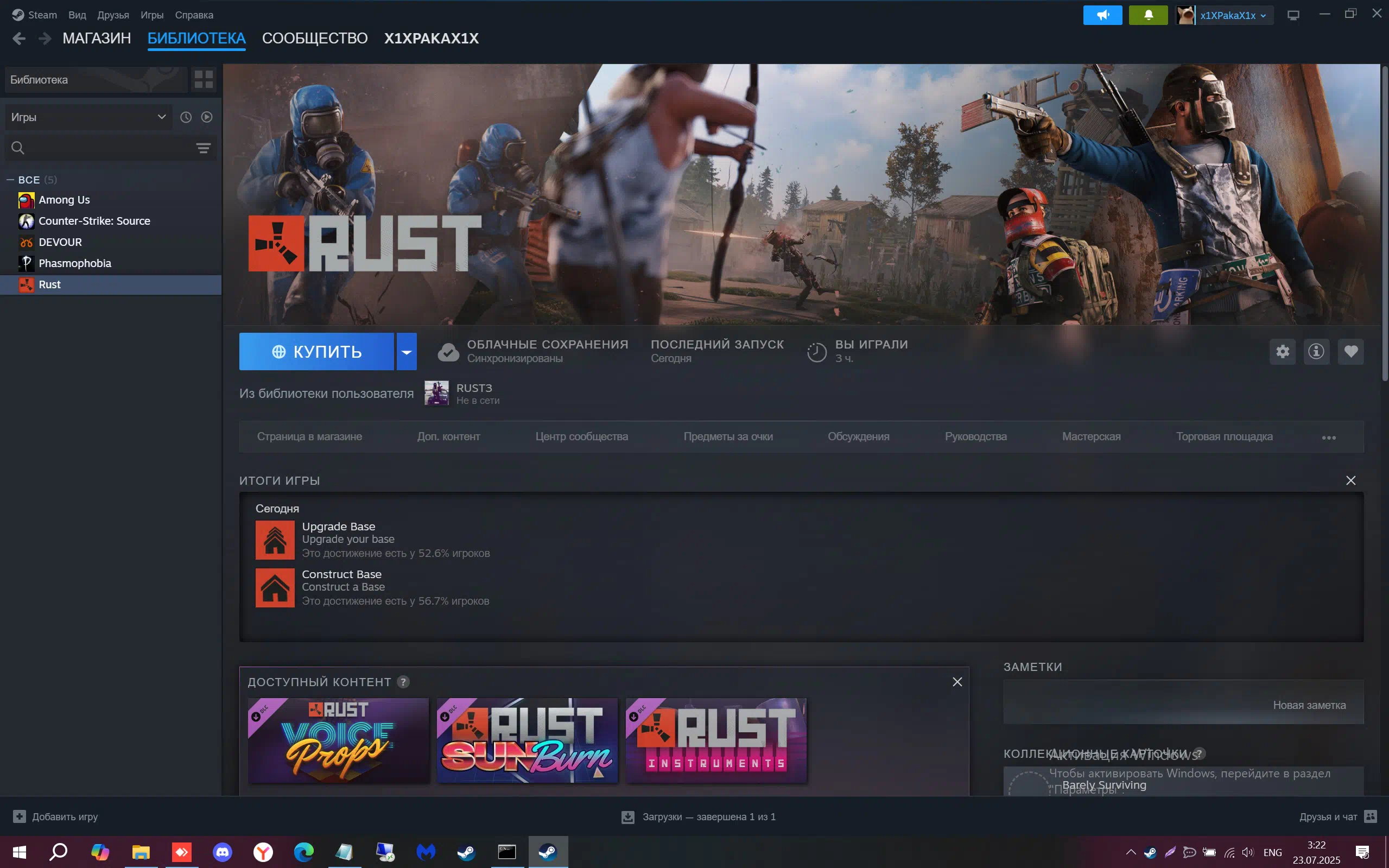
Task: Select DEVOUR in the library list
Action: [x=111, y=242]
